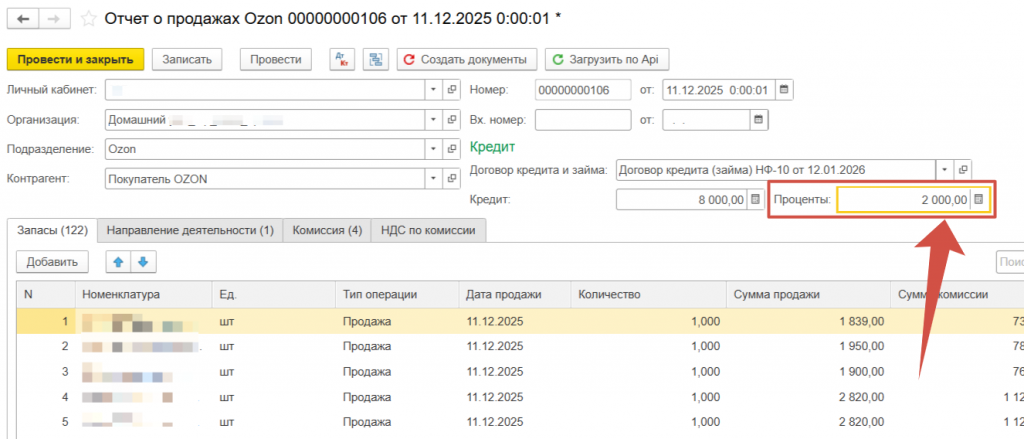Screen dimensions: 1024x439
Task: Expand the Организация dropdown list
Action: (433, 120)
